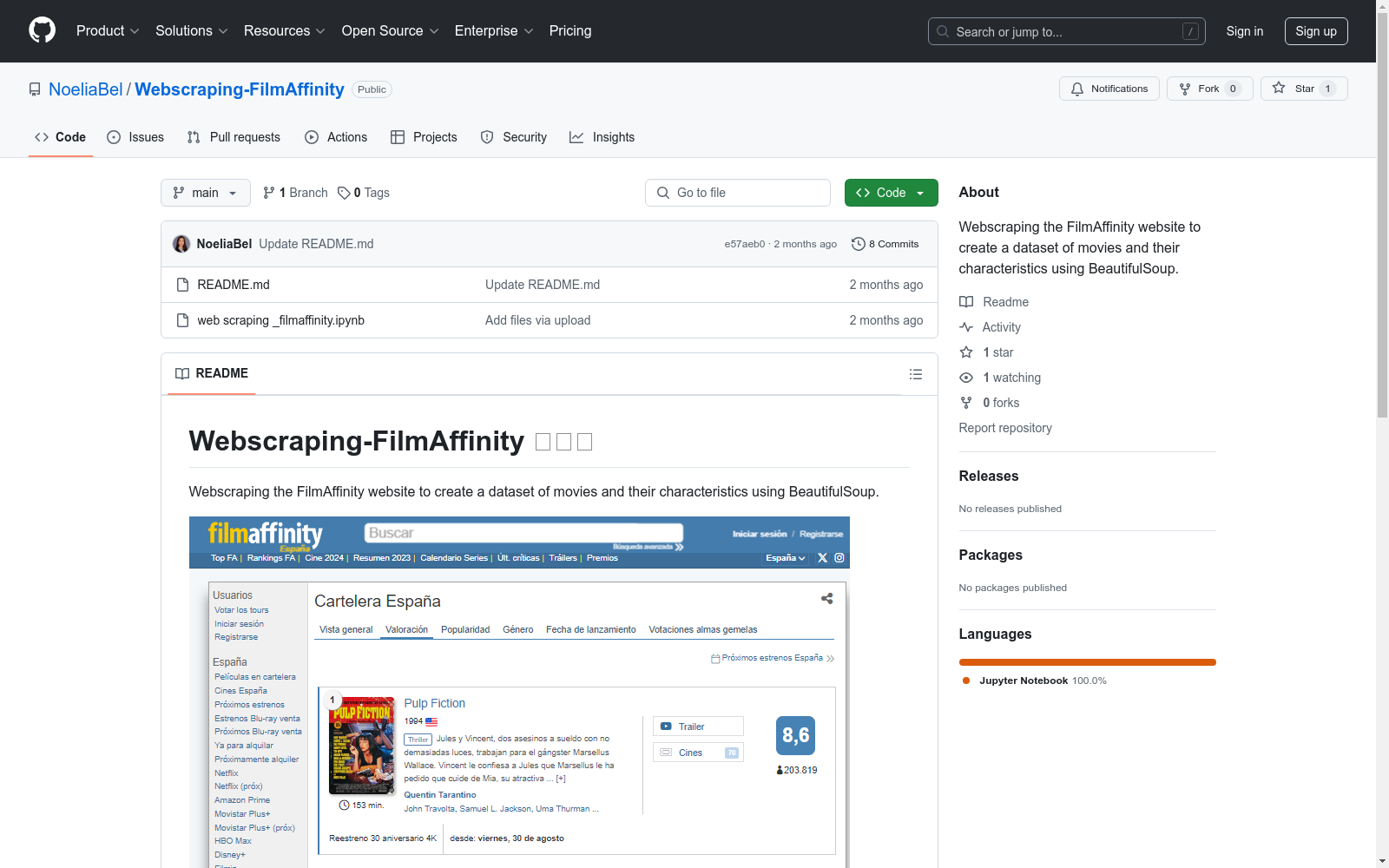
Task: Click the page vertical scrollbar
Action: coord(1382,215)
